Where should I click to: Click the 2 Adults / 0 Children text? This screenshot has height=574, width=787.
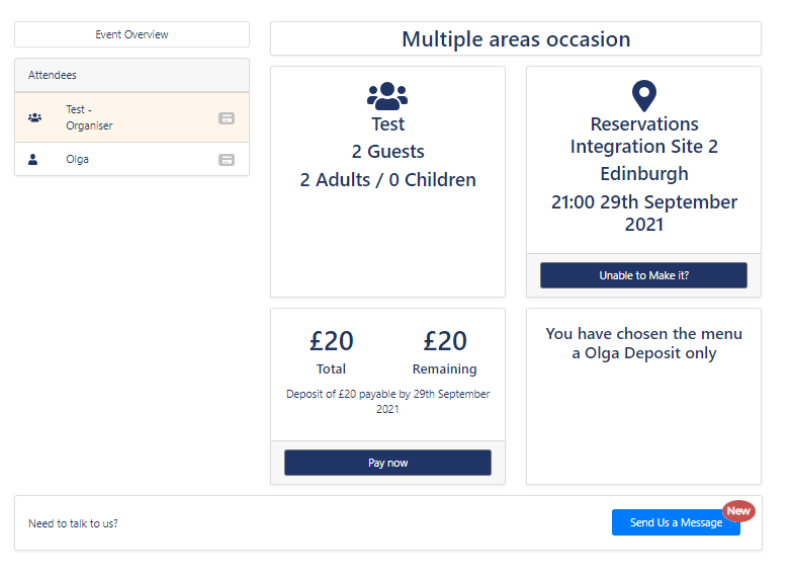(387, 180)
